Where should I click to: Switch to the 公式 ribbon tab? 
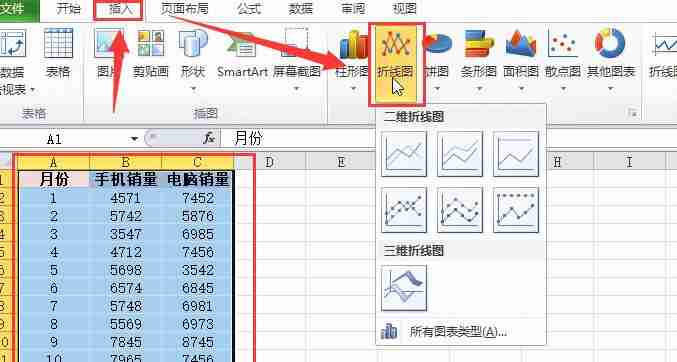[249, 9]
